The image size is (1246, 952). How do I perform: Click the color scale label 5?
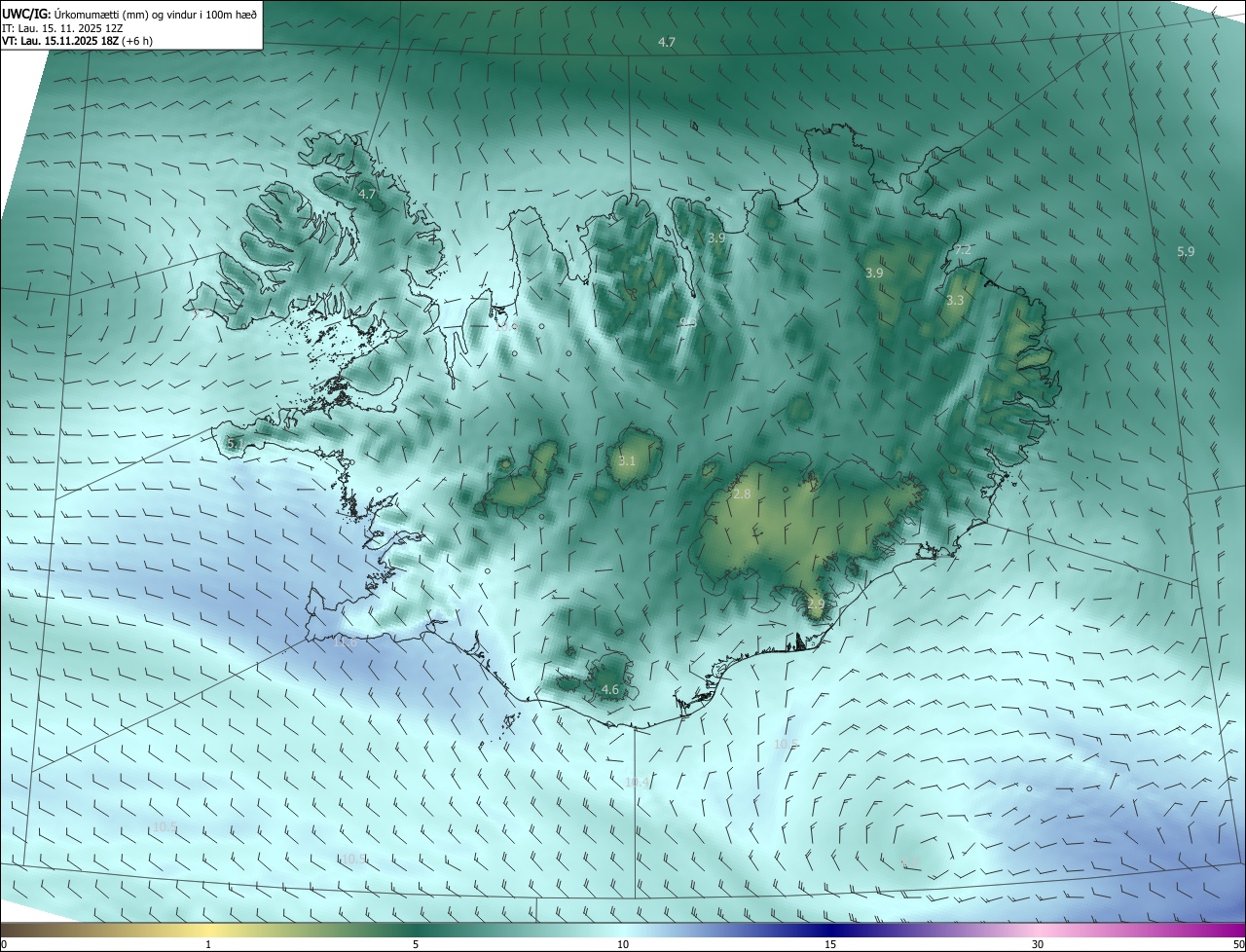coord(416,944)
